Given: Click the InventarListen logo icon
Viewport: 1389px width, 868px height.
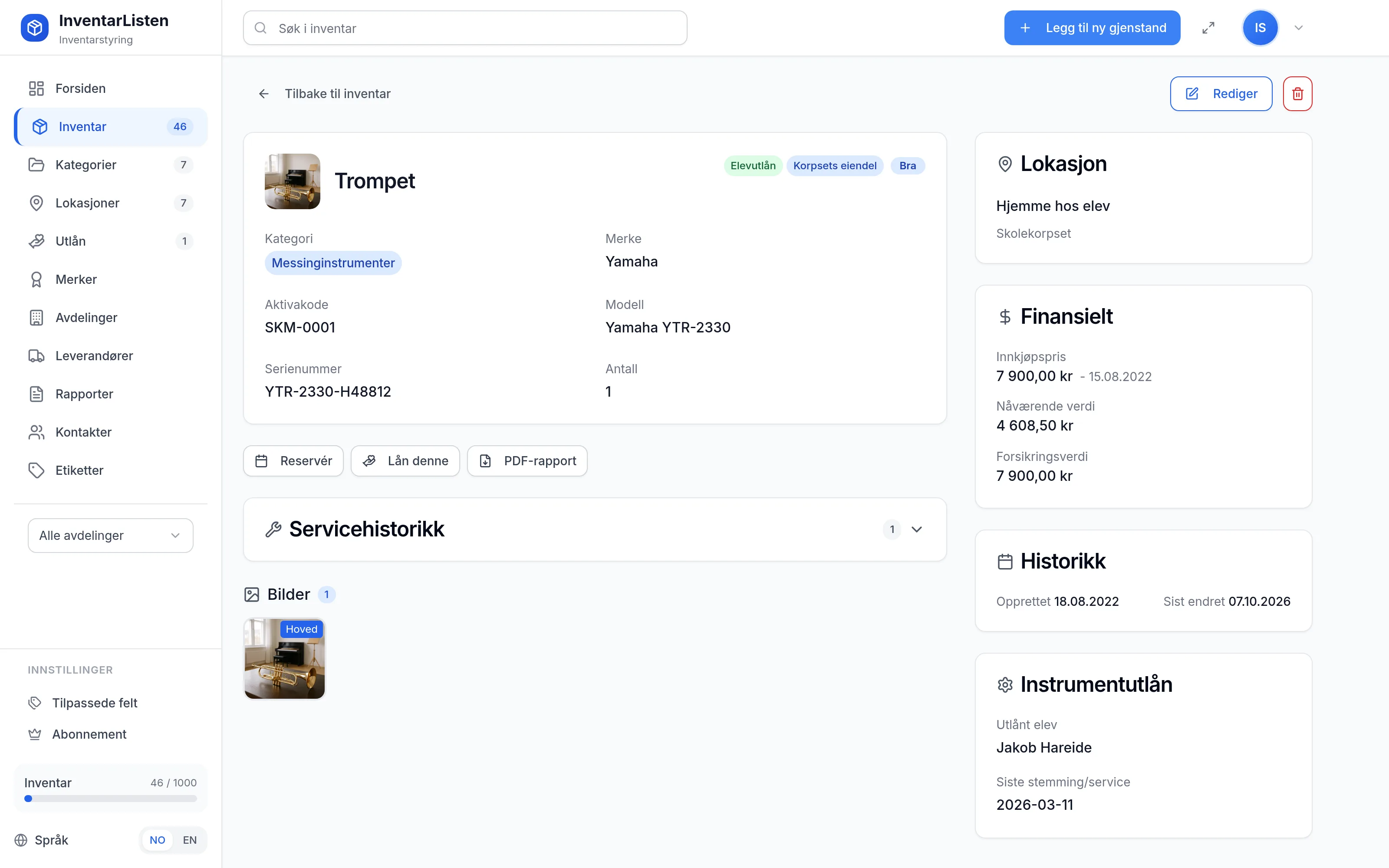Looking at the screenshot, I should coord(34,27).
